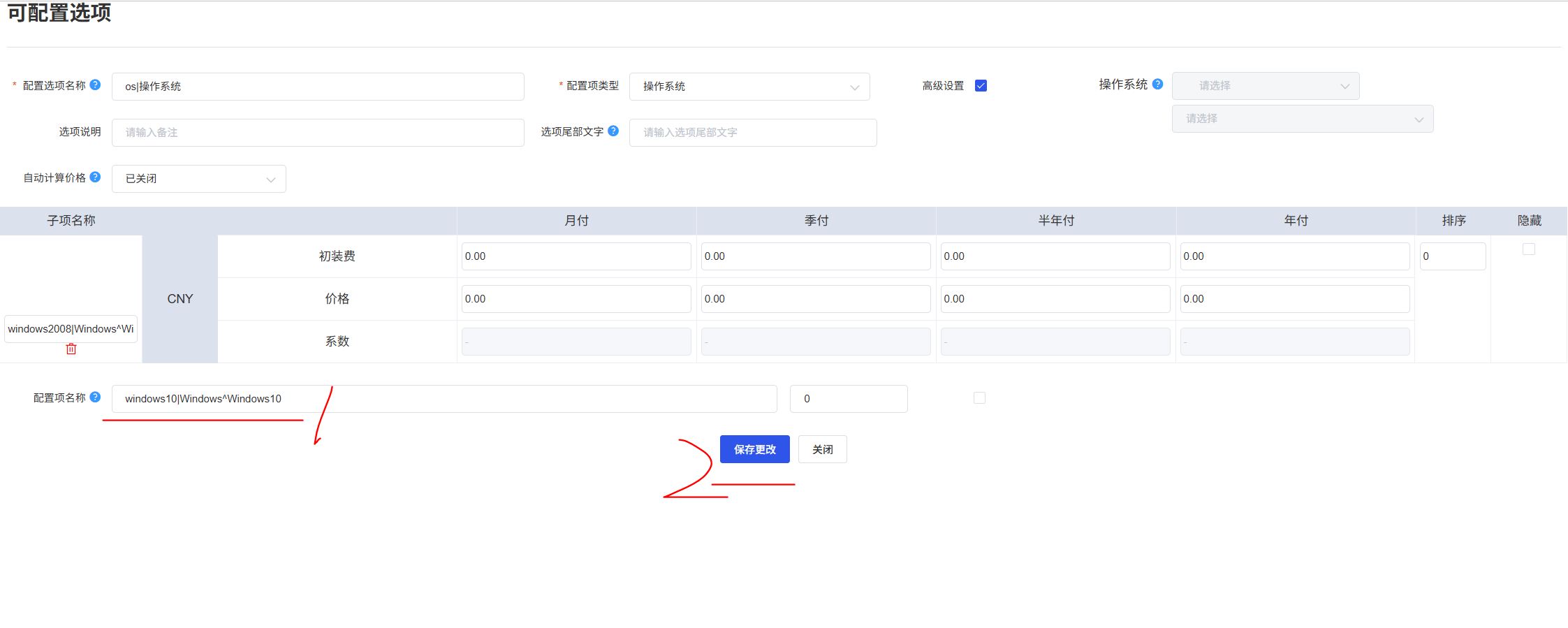1568x628 pixels.
Task: Click help icon next to 操作系统 label
Action: [x=1157, y=84]
